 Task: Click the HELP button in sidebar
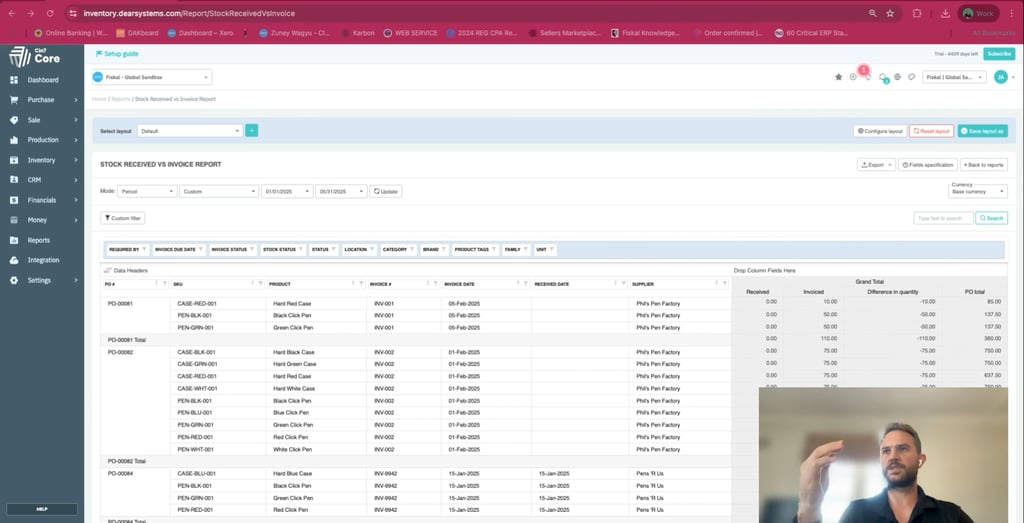pyautogui.click(x=42, y=509)
